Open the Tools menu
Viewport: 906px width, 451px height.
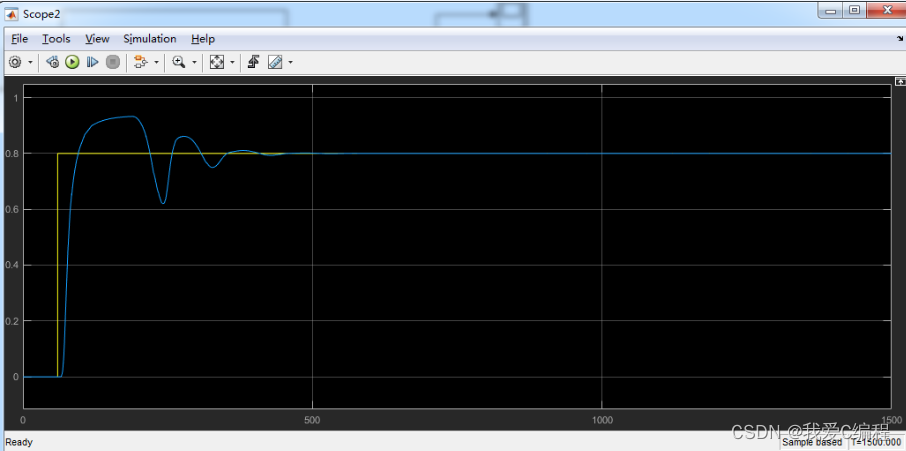click(x=56, y=39)
